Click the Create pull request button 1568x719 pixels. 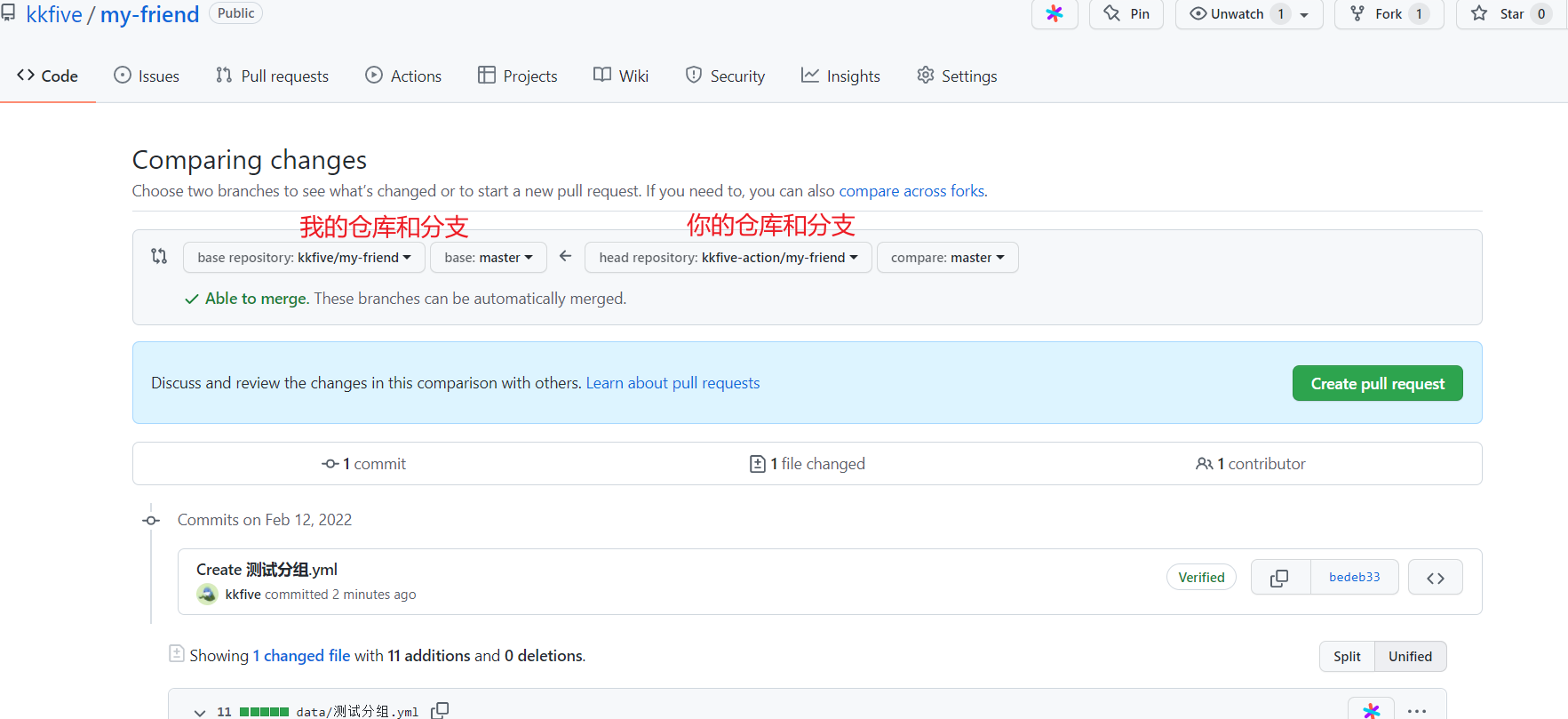pyautogui.click(x=1378, y=383)
